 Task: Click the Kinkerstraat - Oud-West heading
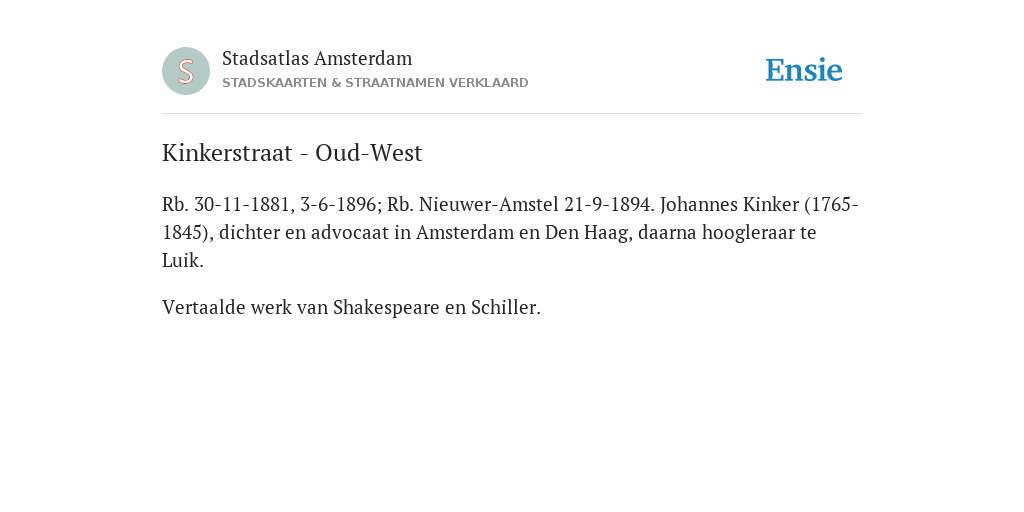click(292, 153)
